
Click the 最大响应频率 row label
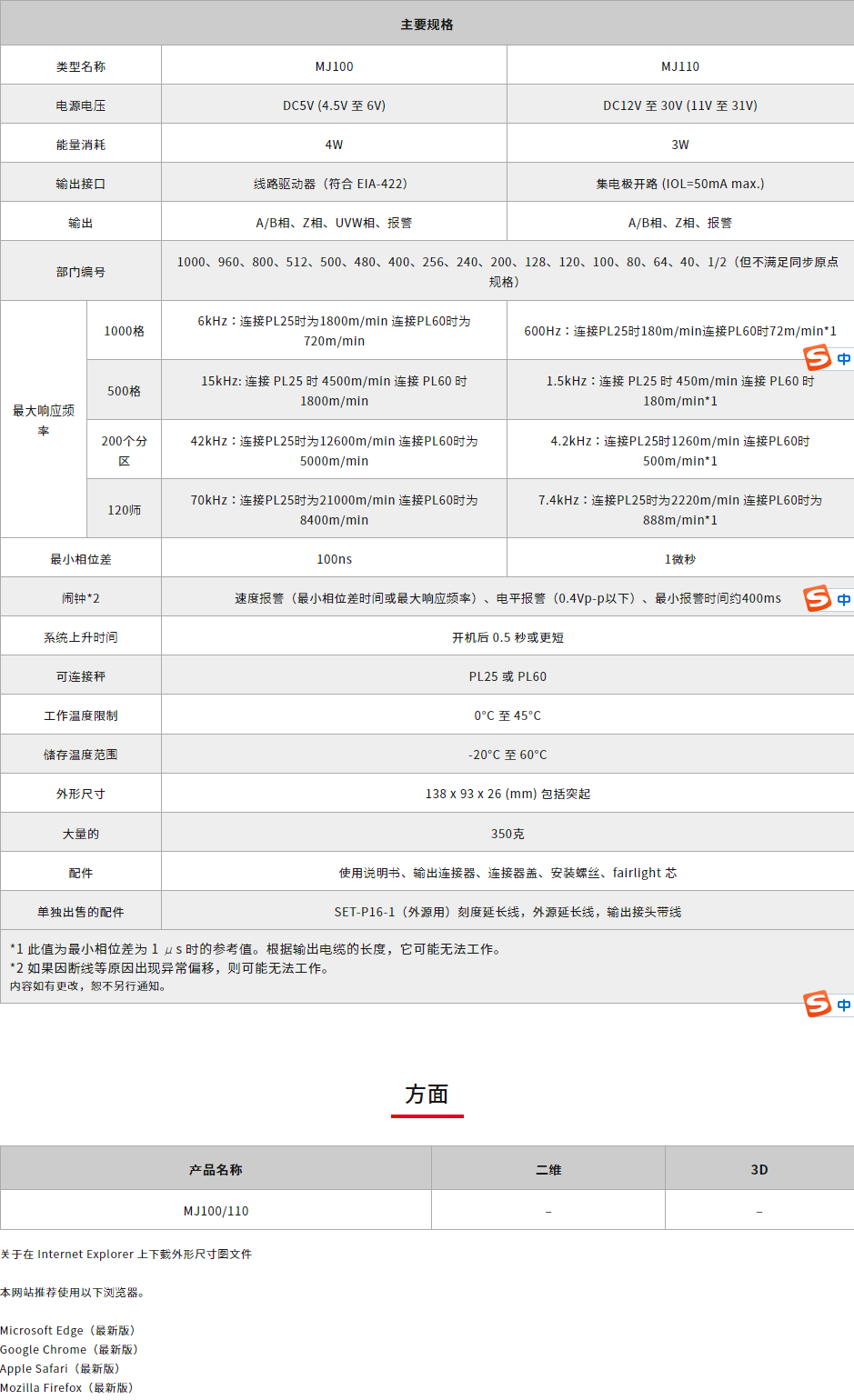click(x=44, y=420)
